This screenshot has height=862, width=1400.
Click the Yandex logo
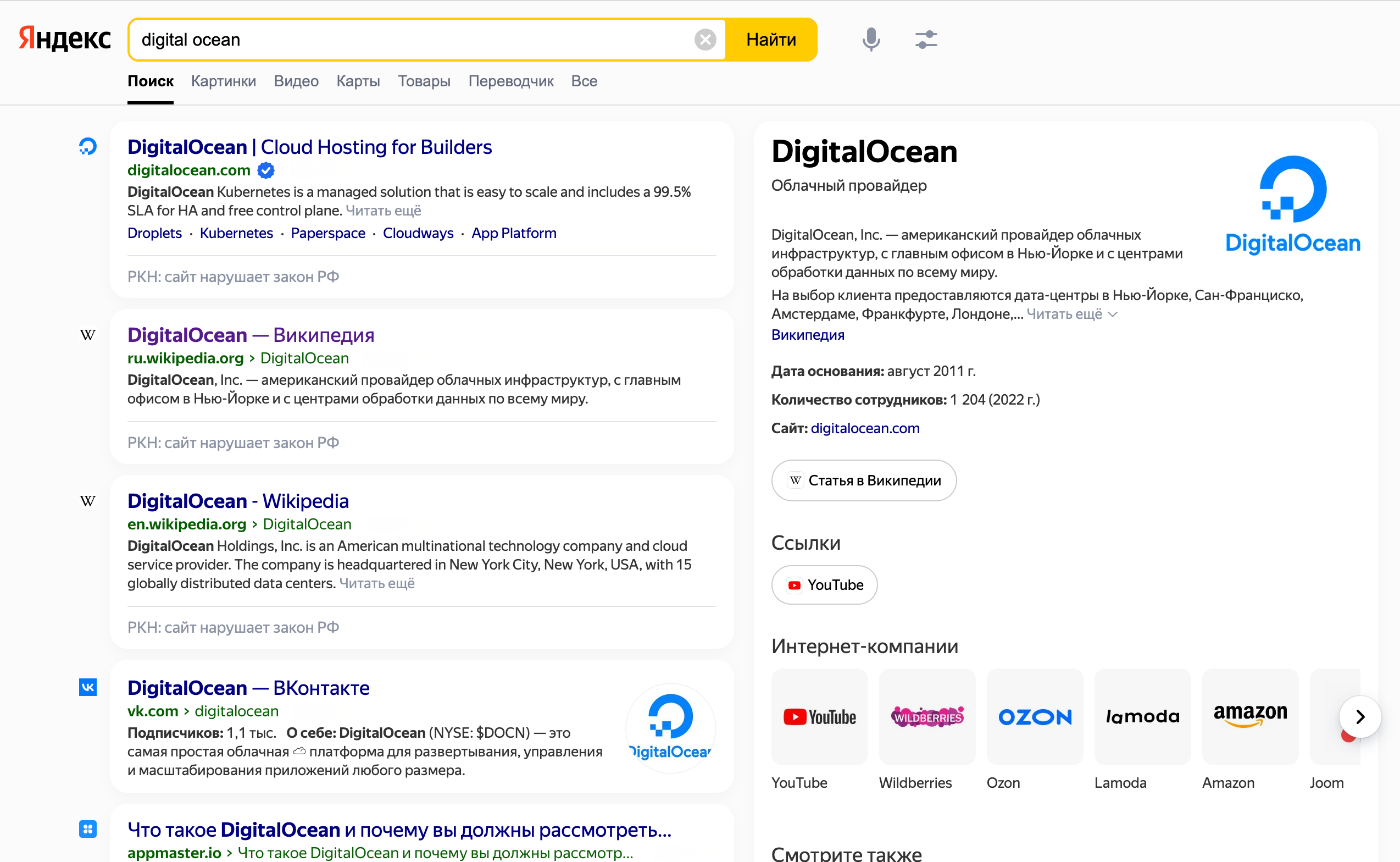pos(65,39)
